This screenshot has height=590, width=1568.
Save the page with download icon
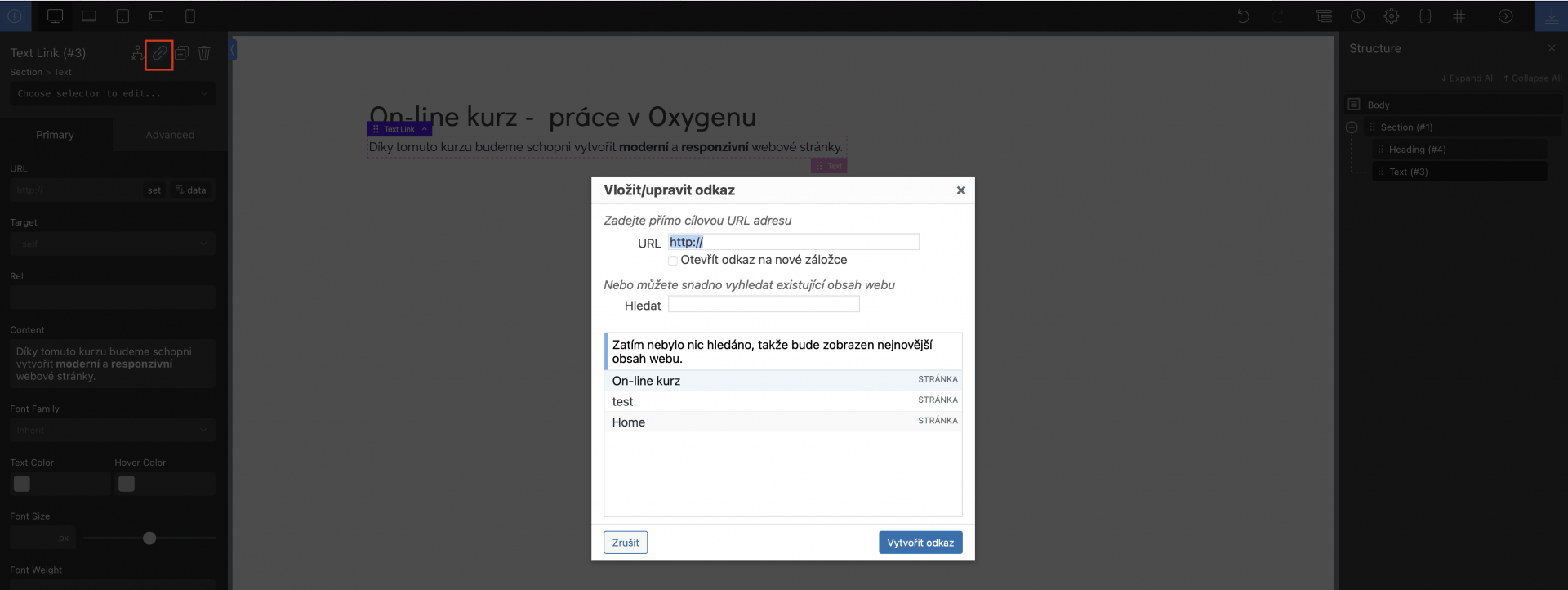click(x=1551, y=16)
